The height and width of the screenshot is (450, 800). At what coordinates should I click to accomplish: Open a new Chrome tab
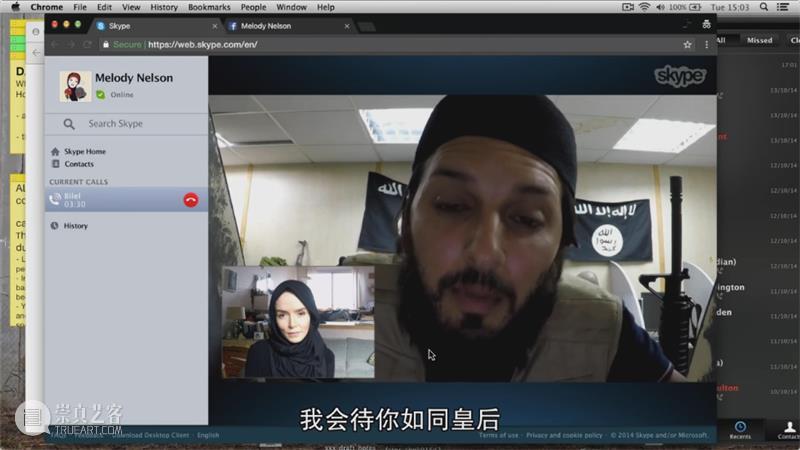[x=366, y=27]
